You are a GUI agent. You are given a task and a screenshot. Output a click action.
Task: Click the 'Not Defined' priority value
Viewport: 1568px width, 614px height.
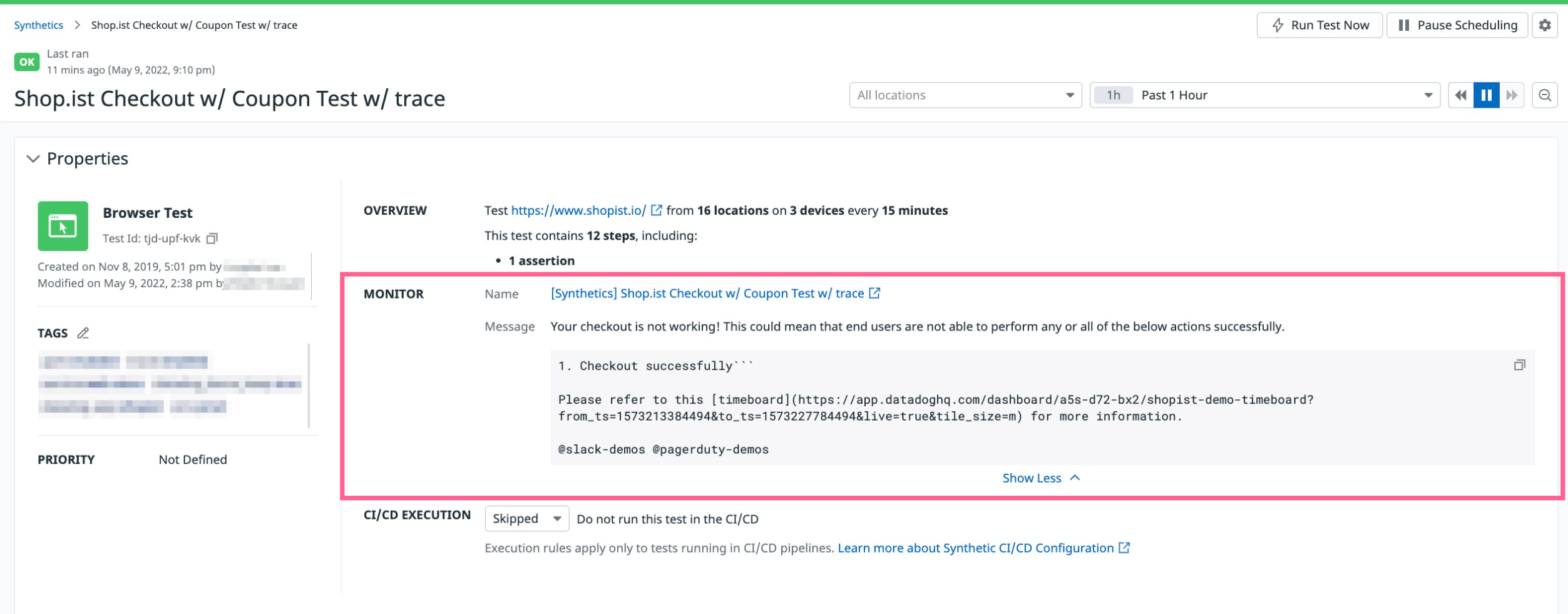(x=193, y=459)
